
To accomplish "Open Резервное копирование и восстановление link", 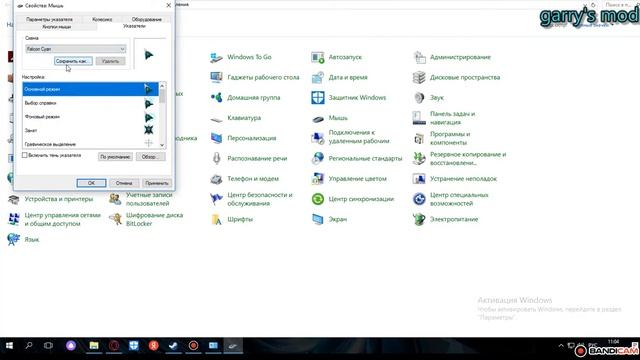I will [468, 158].
